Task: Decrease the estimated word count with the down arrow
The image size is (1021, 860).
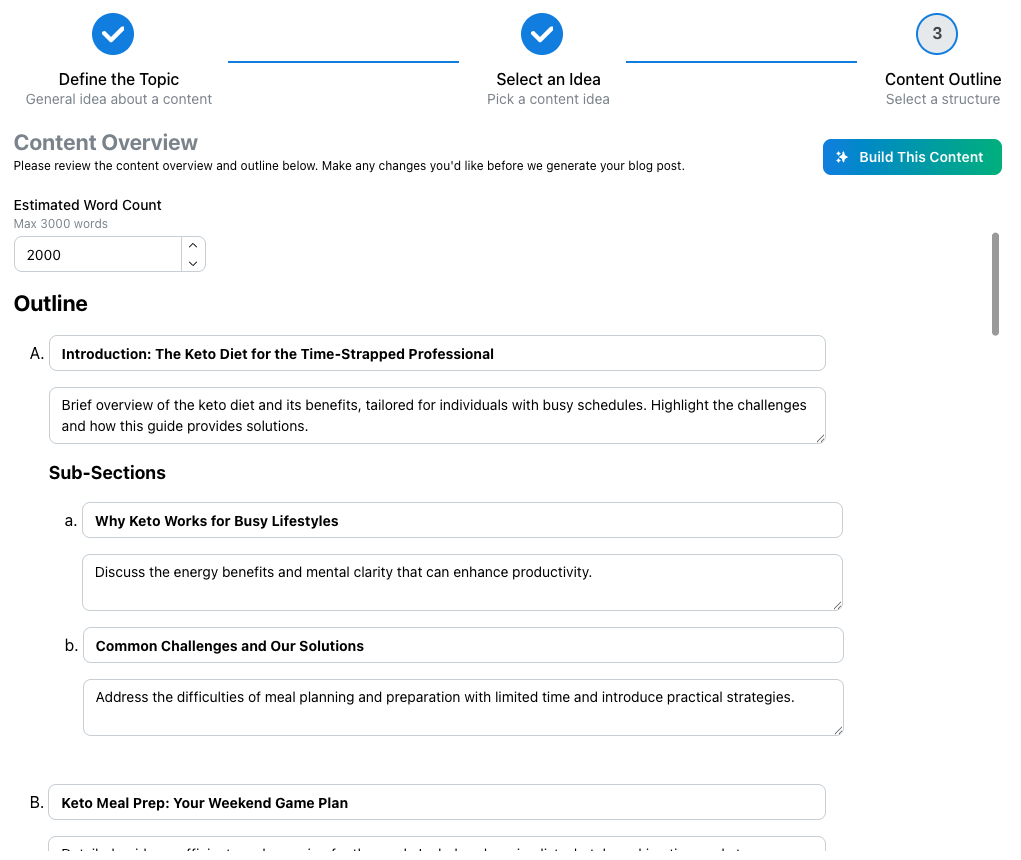Action: point(193,263)
